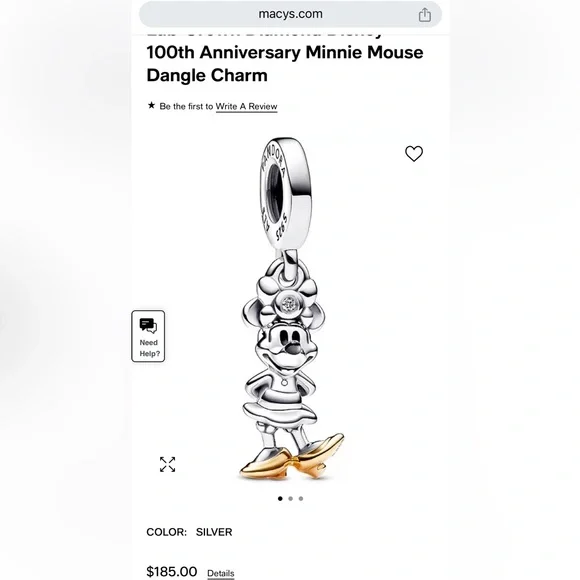580x580 pixels.
Task: Select the first image carousel dot
Action: (x=280, y=499)
